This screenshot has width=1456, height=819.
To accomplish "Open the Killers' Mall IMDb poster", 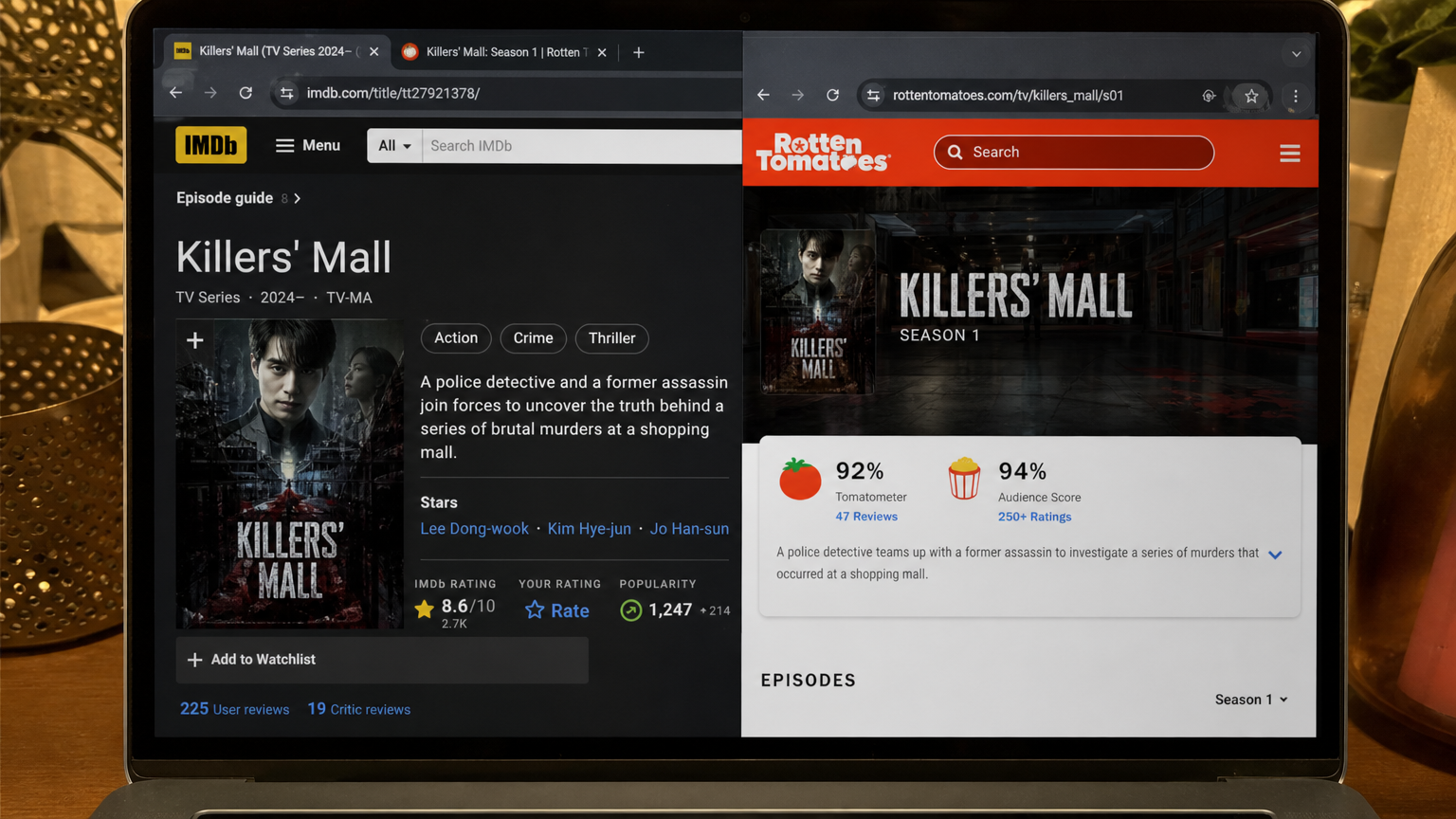I will point(289,474).
